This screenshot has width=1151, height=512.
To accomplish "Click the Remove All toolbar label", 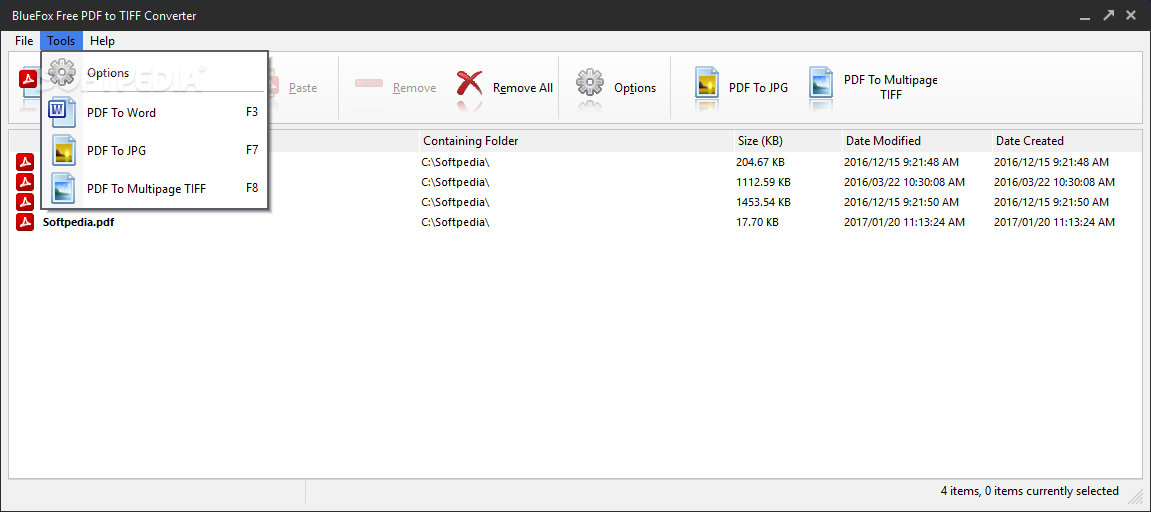I will tap(523, 88).
